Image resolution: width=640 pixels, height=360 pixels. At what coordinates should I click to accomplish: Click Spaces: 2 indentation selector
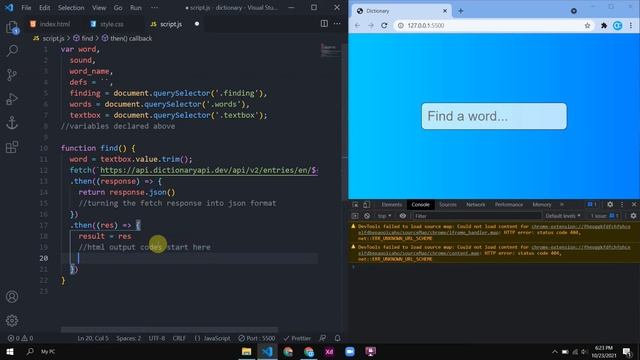click(129, 338)
